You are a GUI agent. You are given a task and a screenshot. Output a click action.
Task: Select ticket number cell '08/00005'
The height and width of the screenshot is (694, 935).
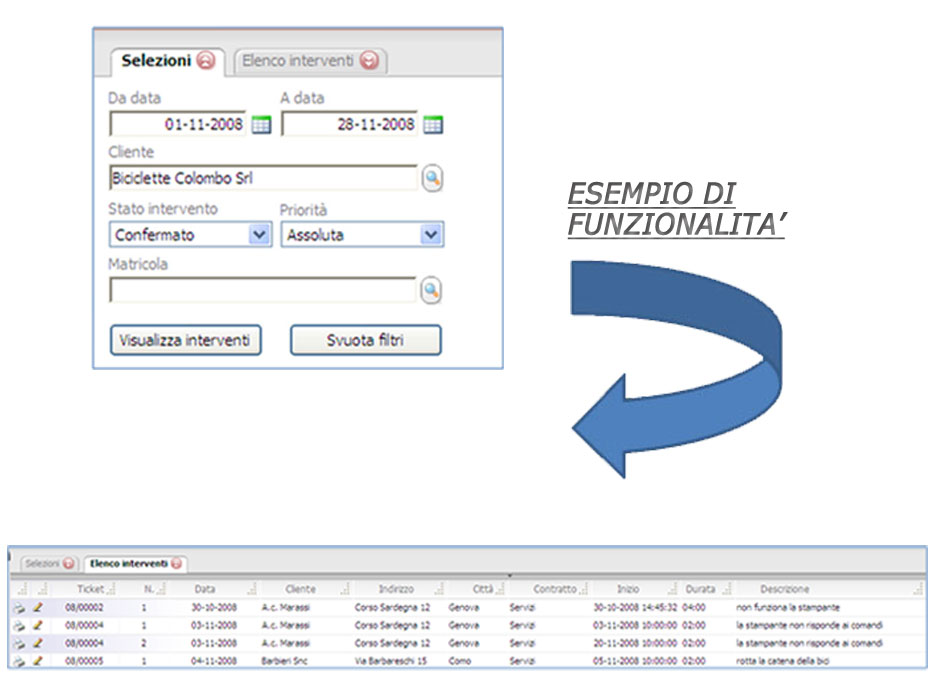pyautogui.click(x=84, y=661)
